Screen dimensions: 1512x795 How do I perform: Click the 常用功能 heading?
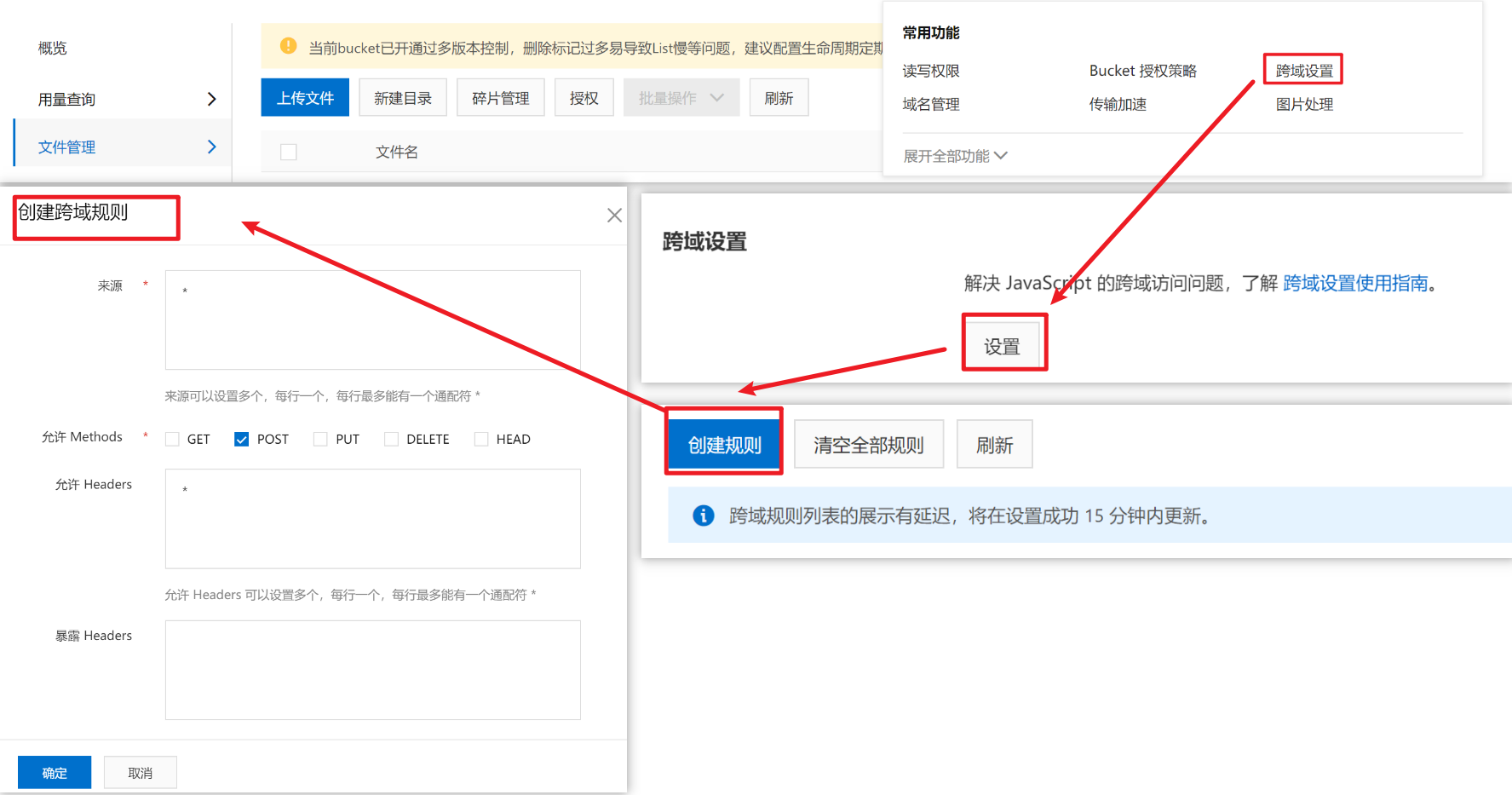pos(931,32)
